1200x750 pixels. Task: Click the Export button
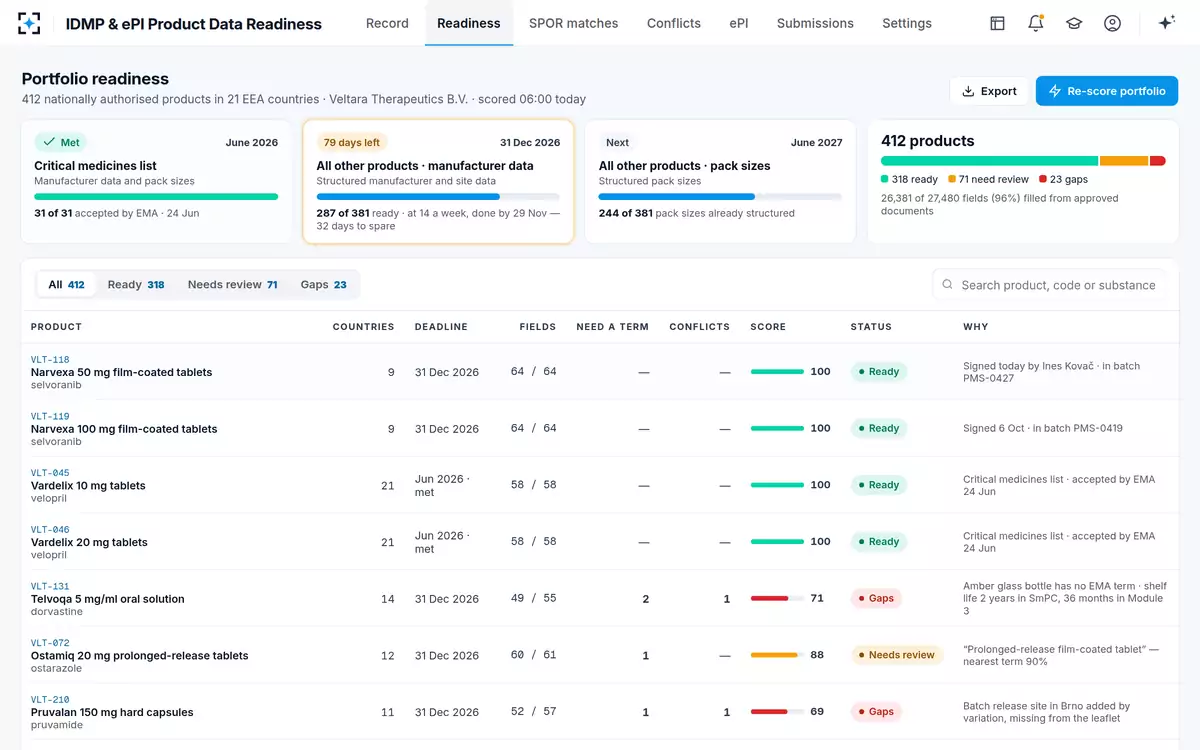[989, 91]
